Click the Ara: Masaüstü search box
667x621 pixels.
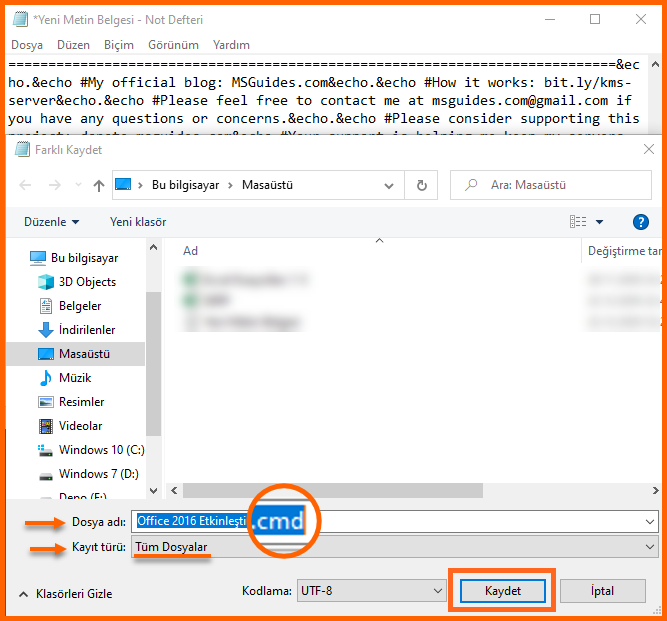(550, 185)
